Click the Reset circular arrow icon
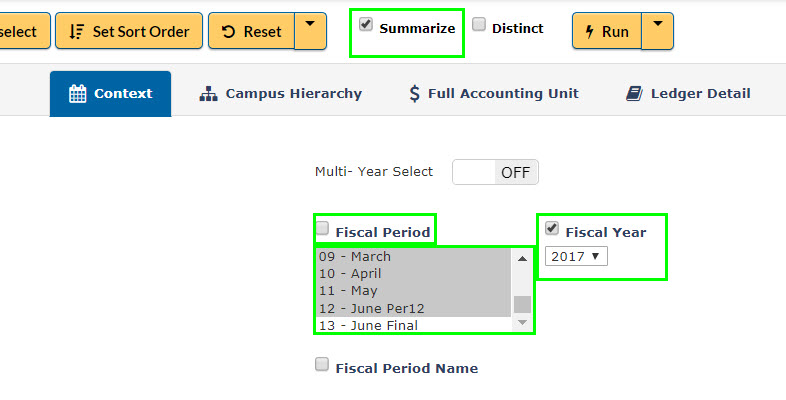This screenshot has width=786, height=400. [229, 32]
